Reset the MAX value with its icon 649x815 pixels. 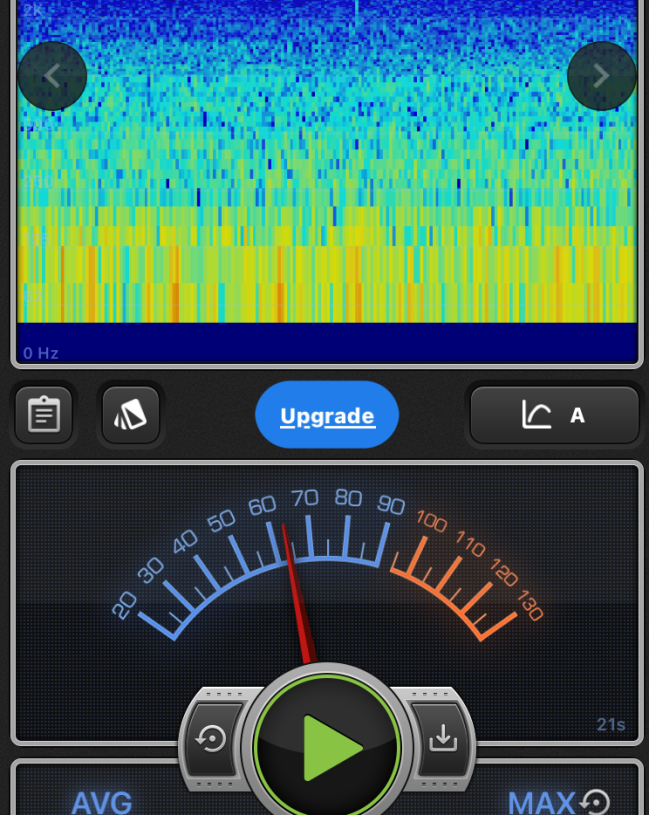tap(596, 801)
